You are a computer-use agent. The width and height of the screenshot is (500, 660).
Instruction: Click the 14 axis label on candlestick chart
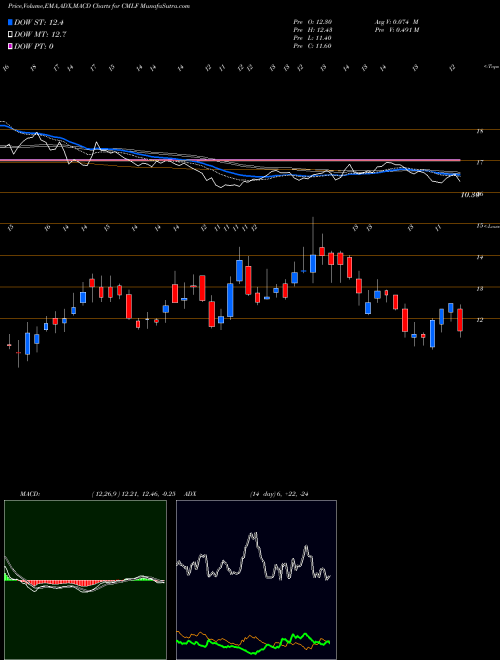click(x=479, y=257)
